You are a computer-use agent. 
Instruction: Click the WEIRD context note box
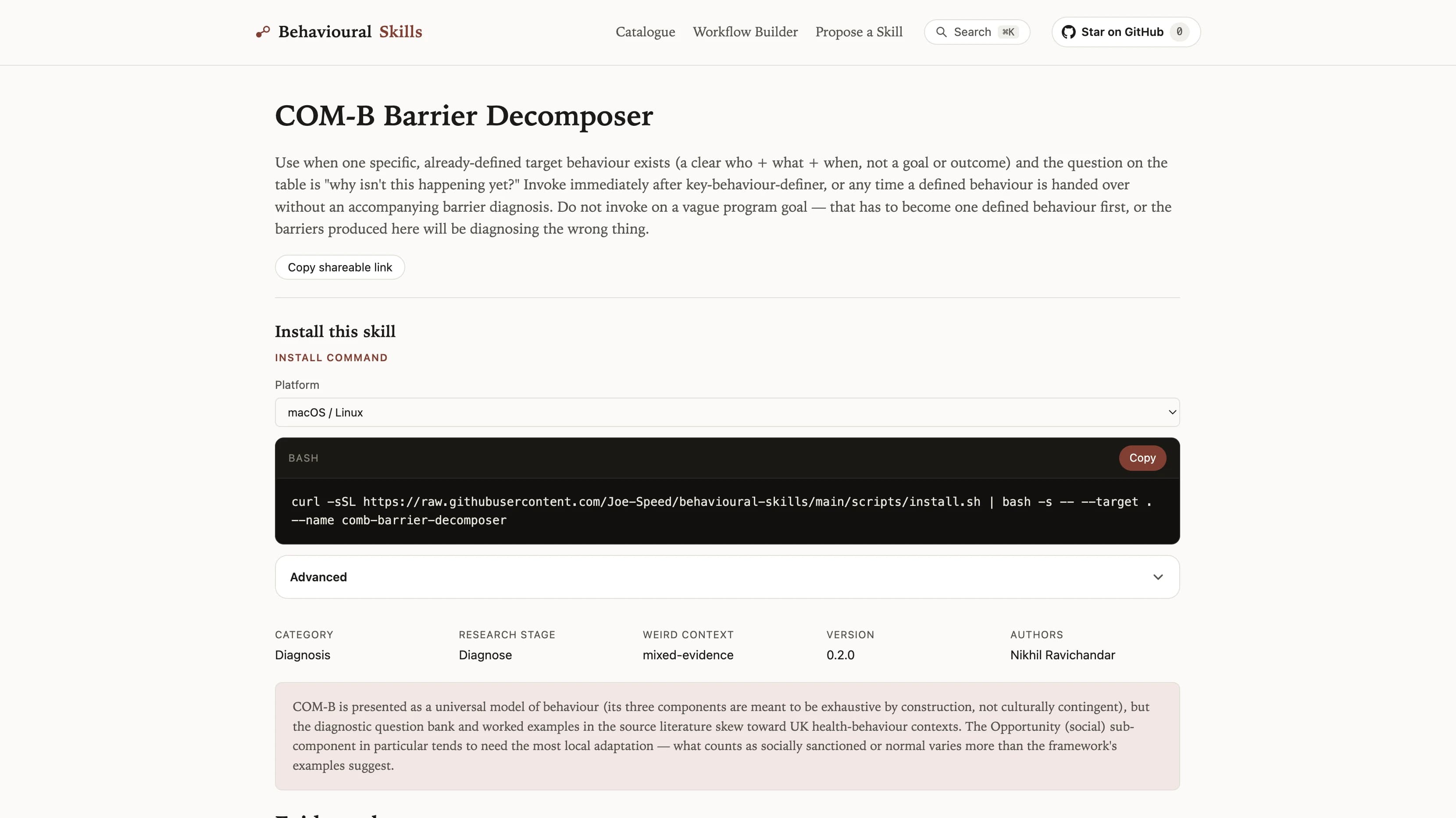pyautogui.click(x=727, y=736)
